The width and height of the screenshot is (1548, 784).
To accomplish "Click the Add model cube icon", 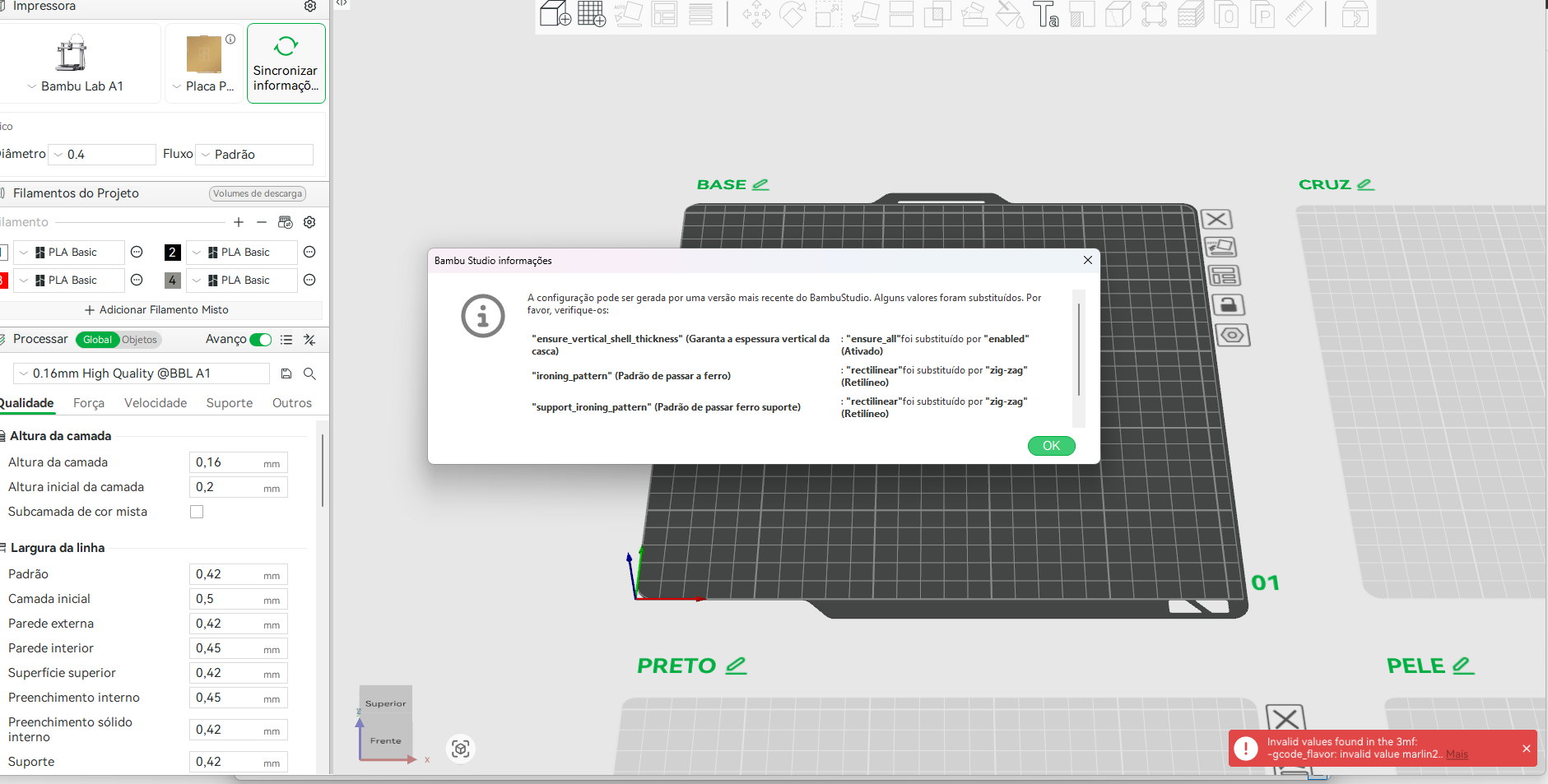I will [556, 14].
